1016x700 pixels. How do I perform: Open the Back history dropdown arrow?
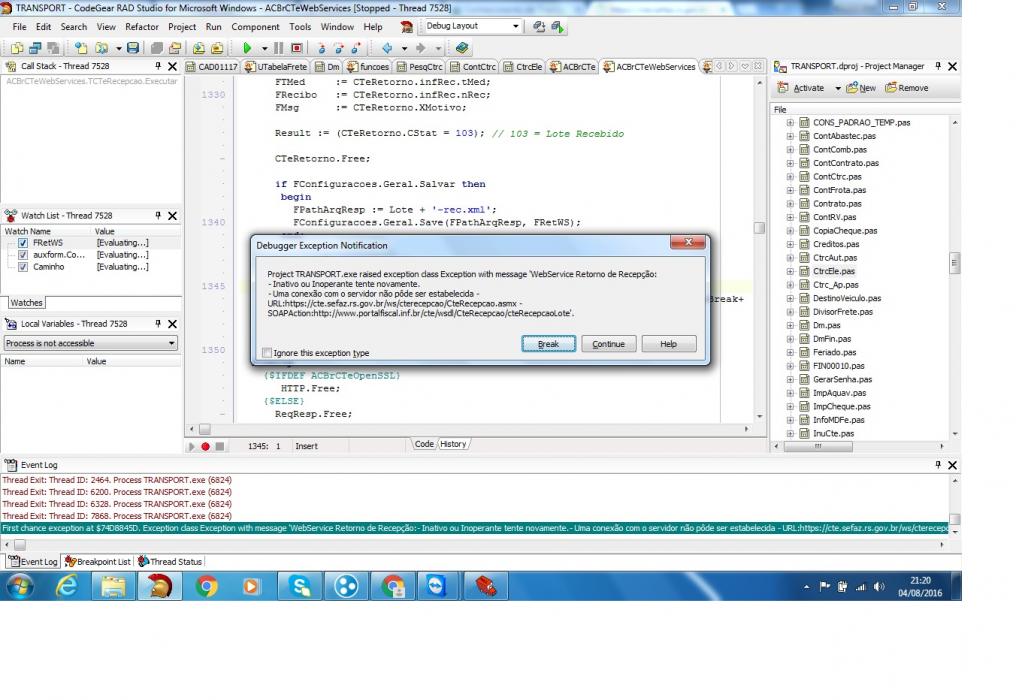click(404, 48)
